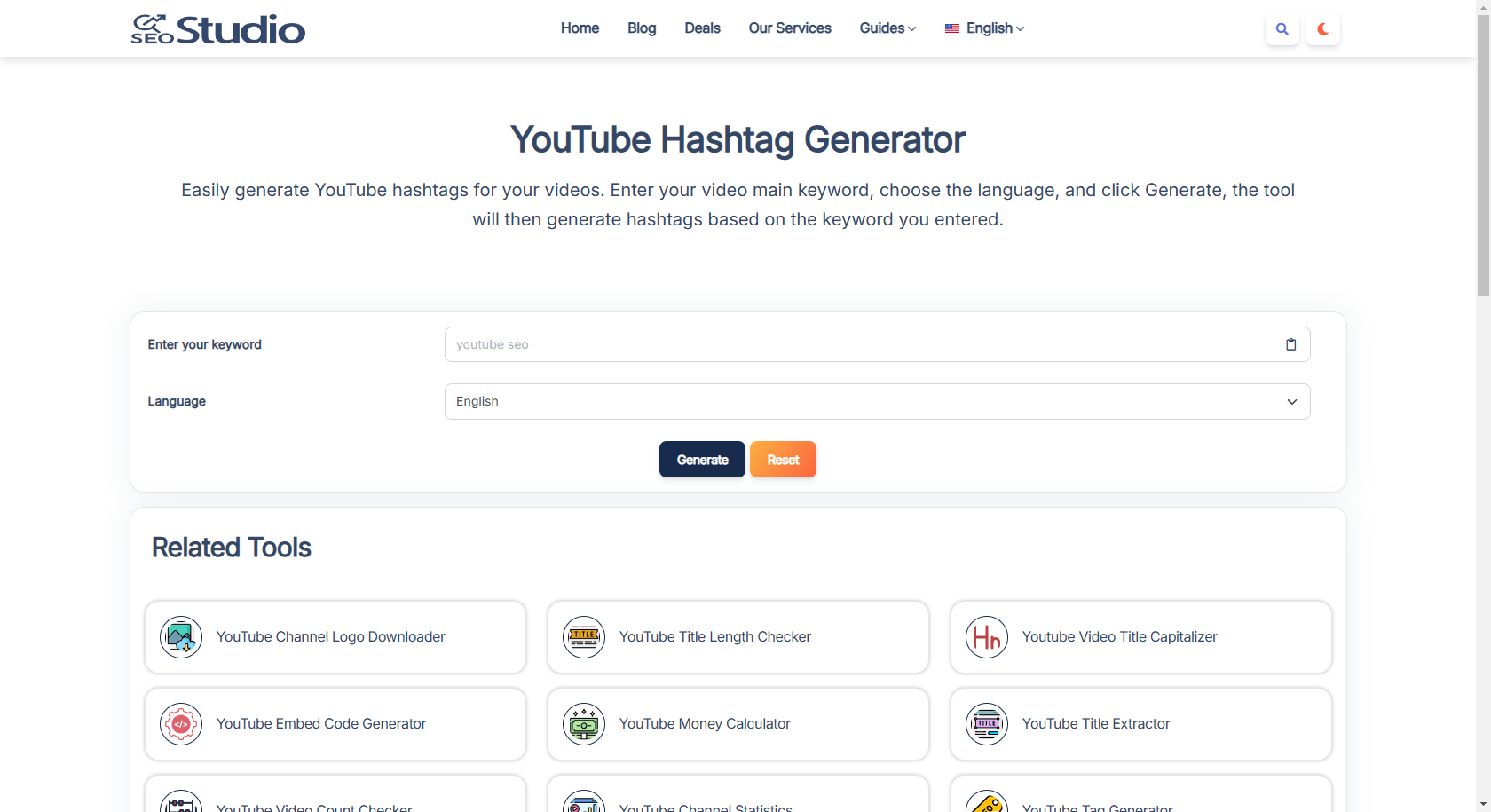Click the YouTube Hashtag Generator heading
Image resolution: width=1491 pixels, height=812 pixels.
pyautogui.click(x=738, y=139)
